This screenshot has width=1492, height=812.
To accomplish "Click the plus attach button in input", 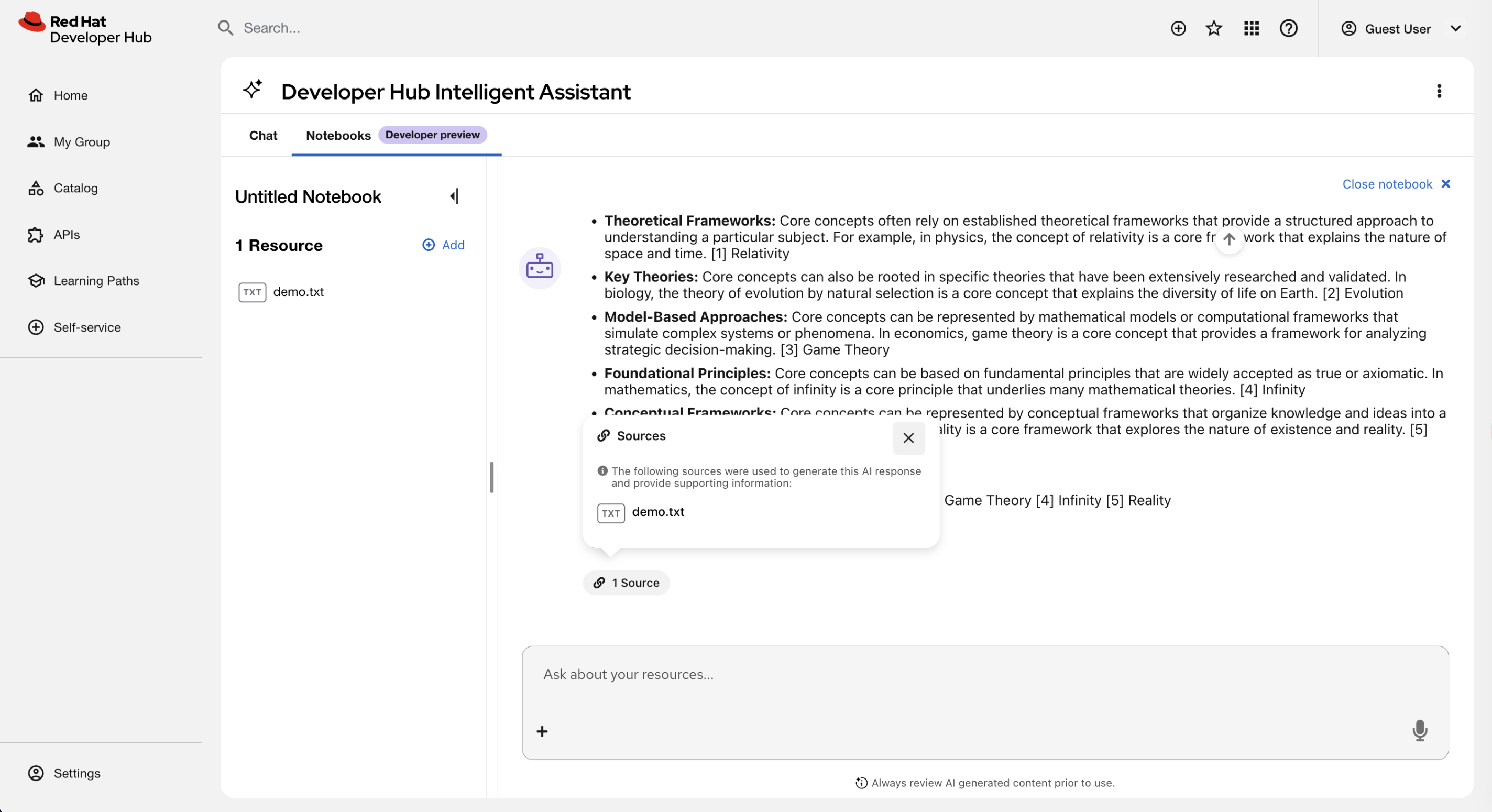I will coord(542,731).
